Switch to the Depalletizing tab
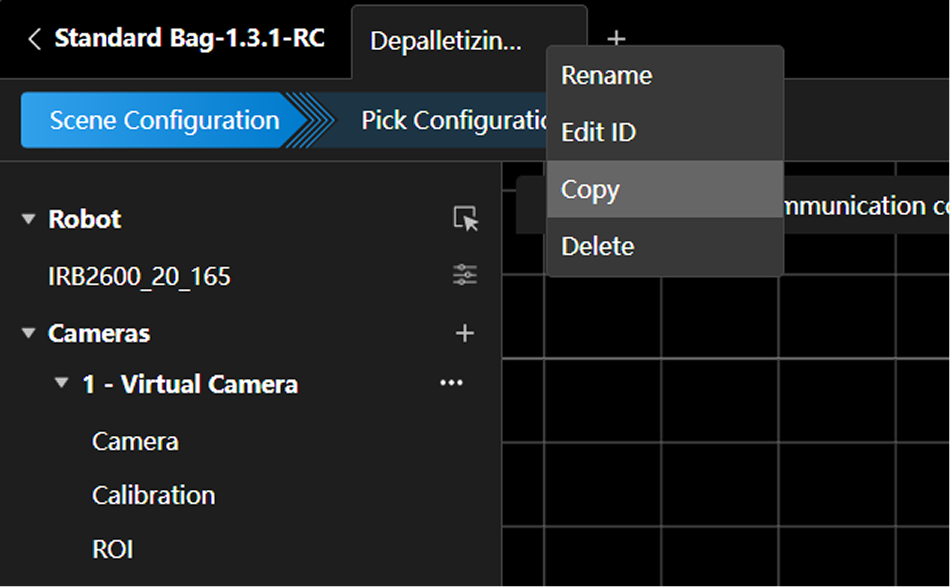Viewport: 950px width, 587px height. coord(445,41)
